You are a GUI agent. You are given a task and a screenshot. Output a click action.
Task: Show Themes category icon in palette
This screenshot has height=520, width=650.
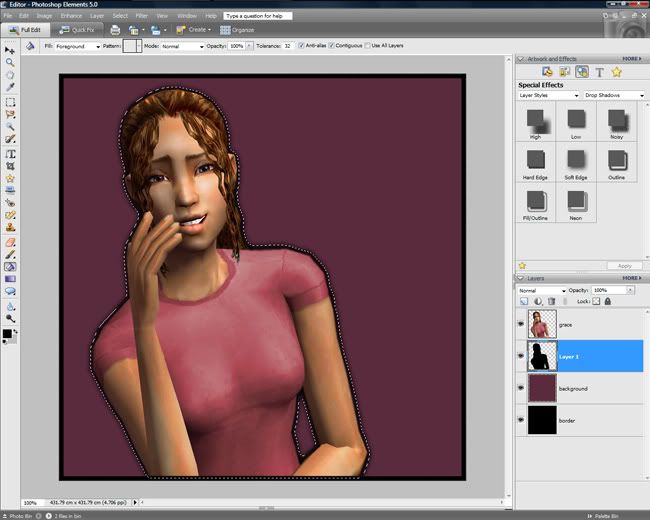pos(565,72)
